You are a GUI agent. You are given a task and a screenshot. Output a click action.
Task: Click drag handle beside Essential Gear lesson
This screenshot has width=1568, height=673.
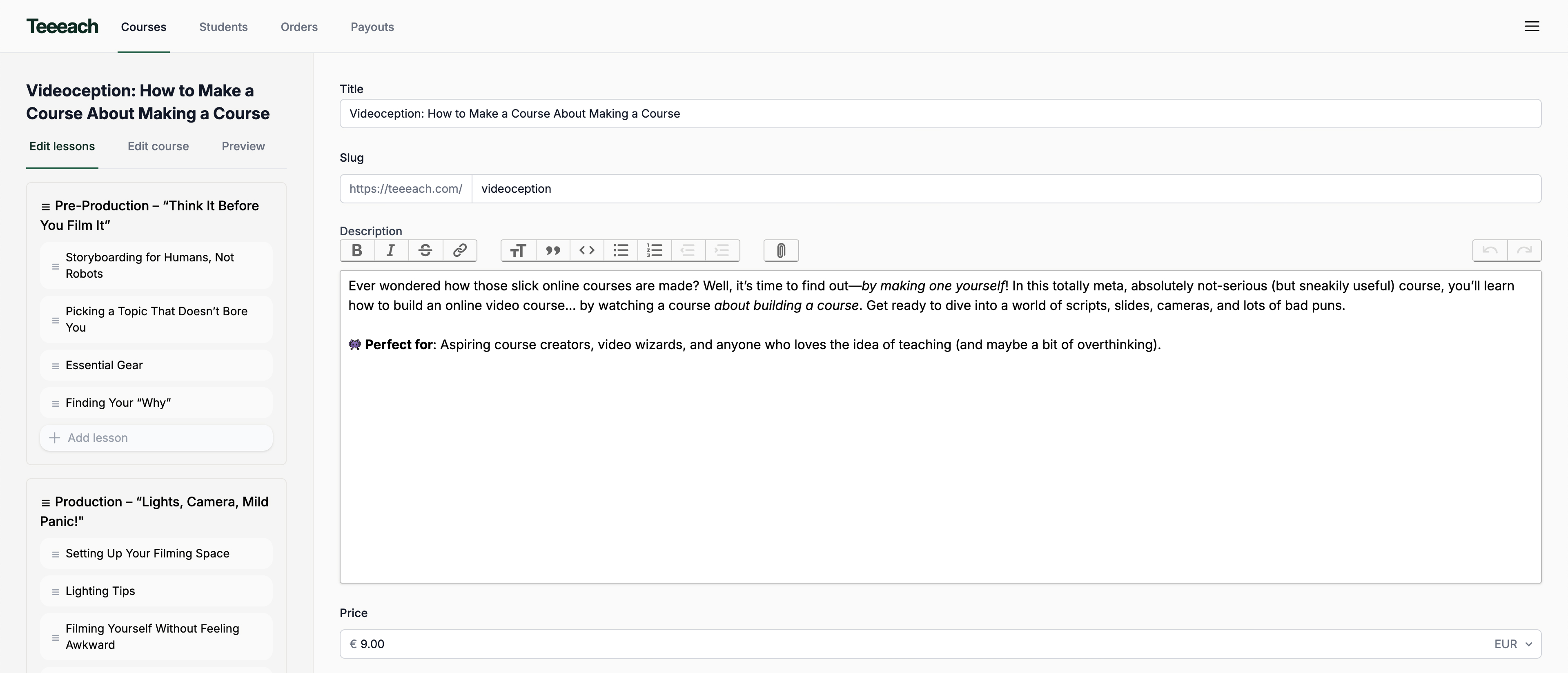click(x=56, y=366)
